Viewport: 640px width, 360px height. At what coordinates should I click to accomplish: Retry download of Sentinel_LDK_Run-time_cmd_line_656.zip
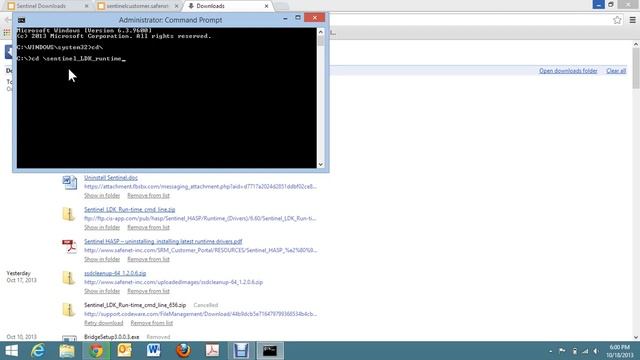click(103, 323)
